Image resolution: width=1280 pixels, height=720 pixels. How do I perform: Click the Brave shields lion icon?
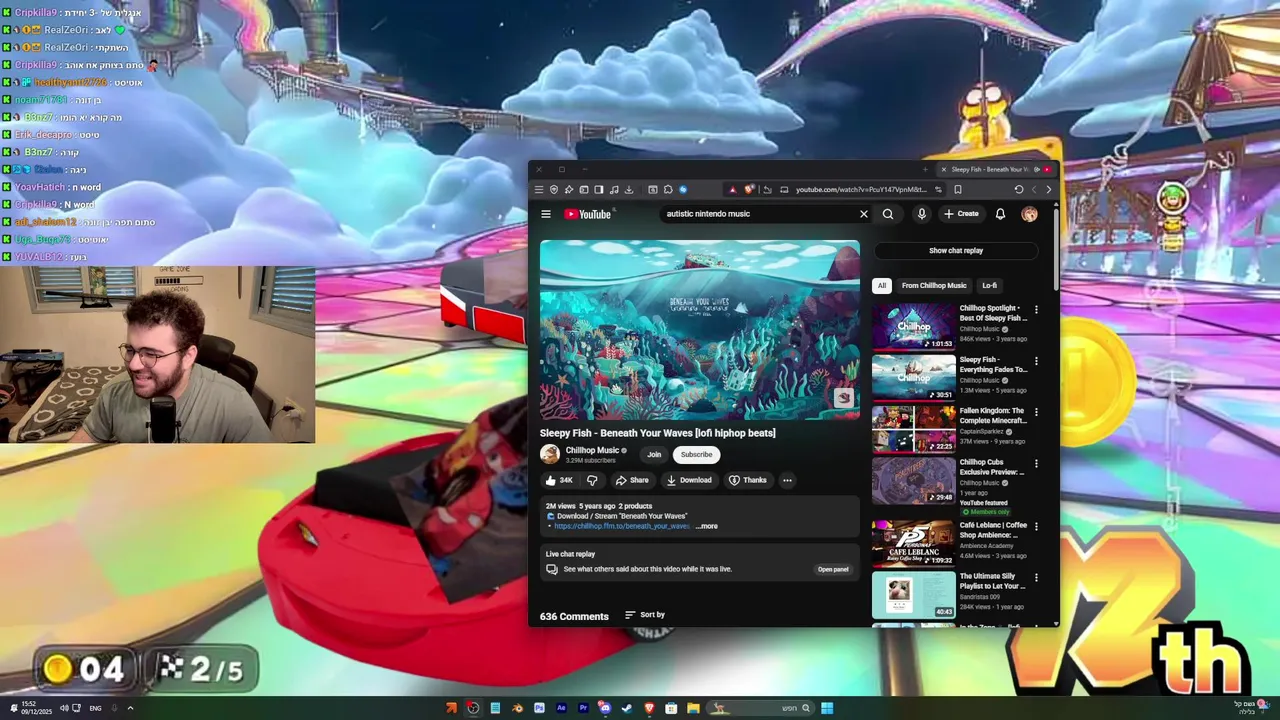[x=749, y=189]
